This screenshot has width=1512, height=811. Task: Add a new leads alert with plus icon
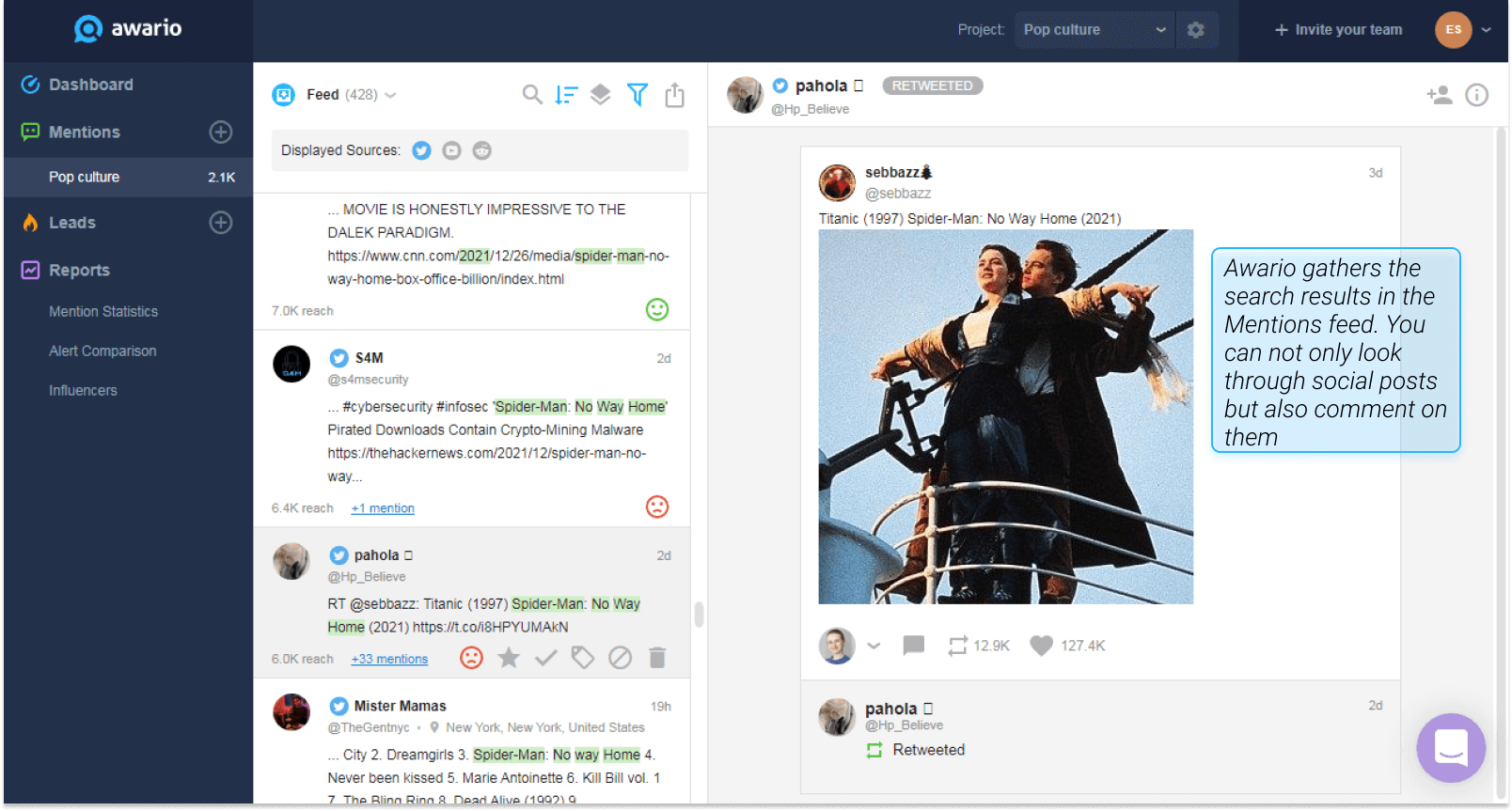[221, 223]
